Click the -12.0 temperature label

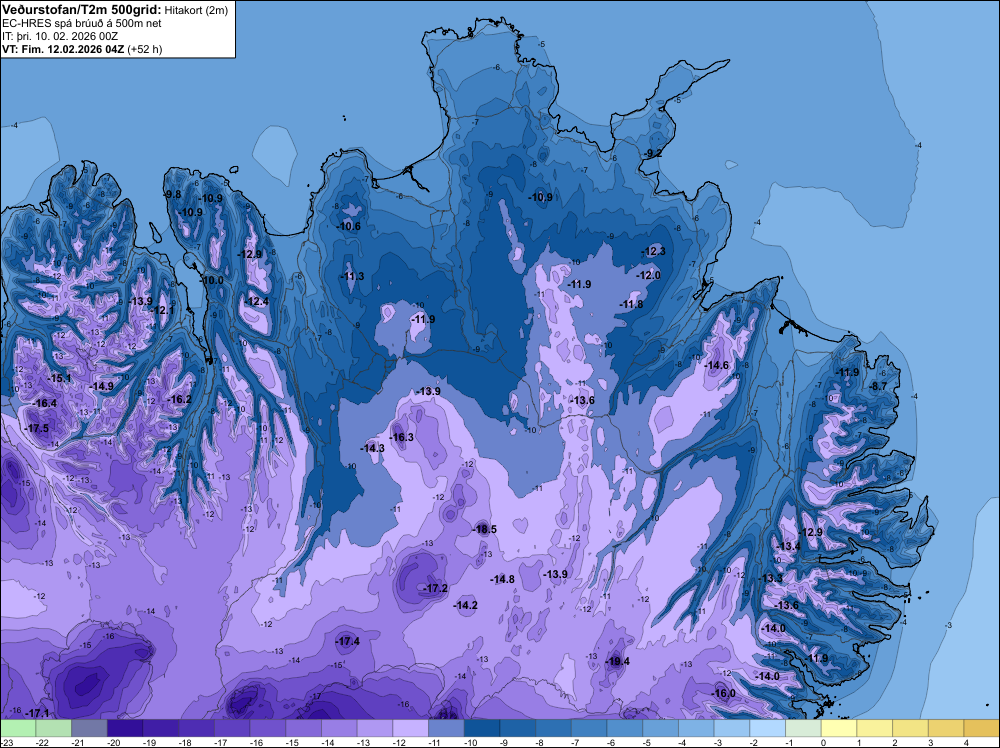(x=649, y=275)
